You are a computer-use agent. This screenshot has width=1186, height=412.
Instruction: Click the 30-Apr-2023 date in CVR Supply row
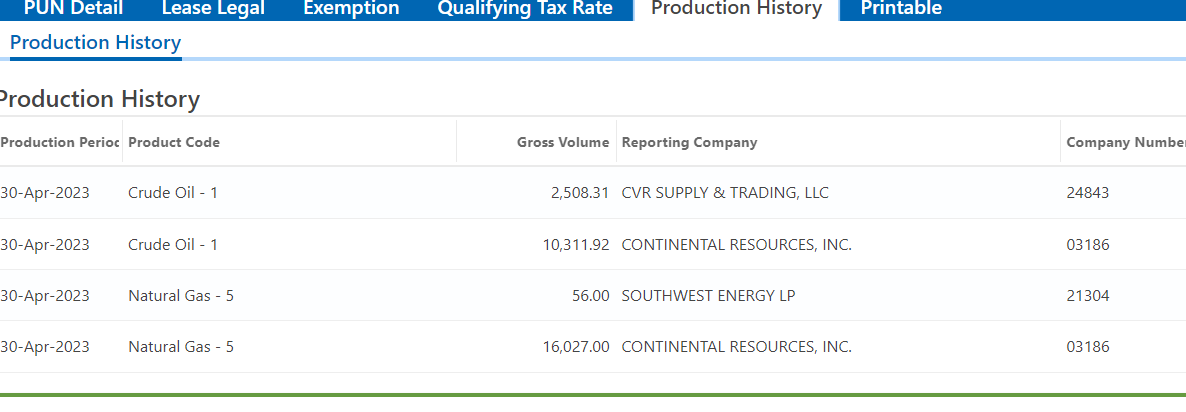tap(45, 193)
